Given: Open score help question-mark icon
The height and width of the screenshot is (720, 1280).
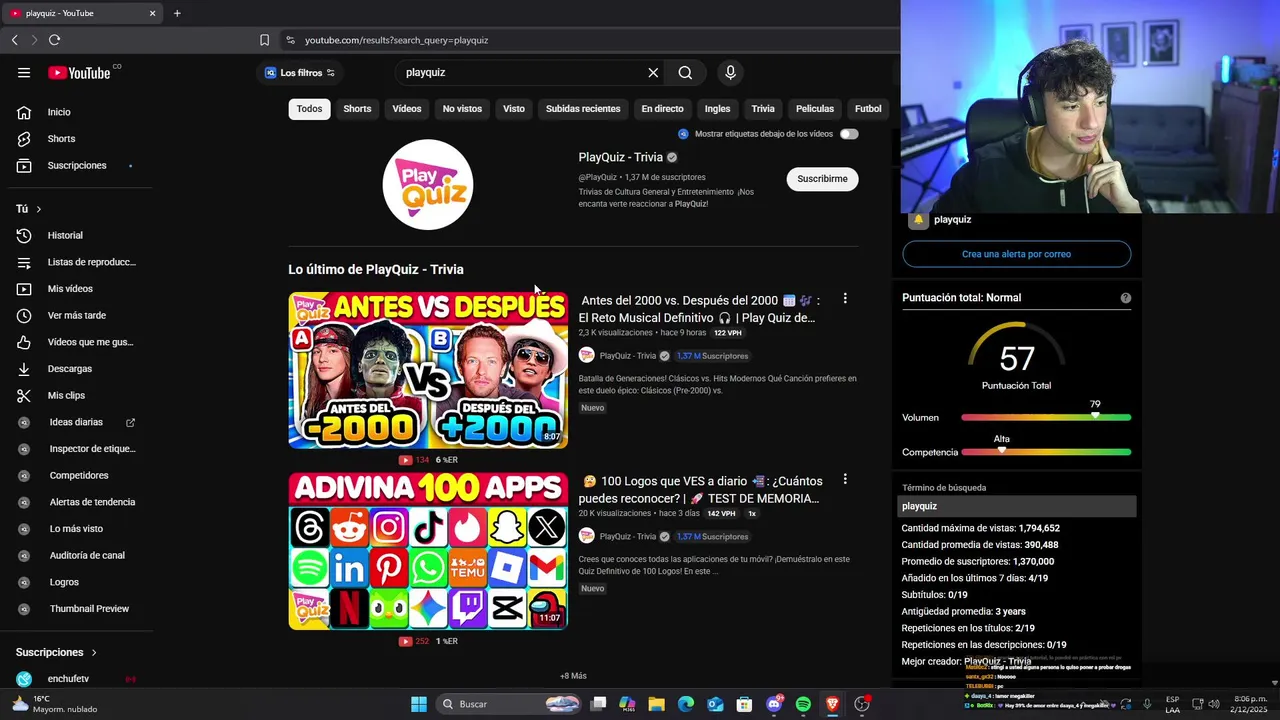Looking at the screenshot, I should tap(1126, 298).
